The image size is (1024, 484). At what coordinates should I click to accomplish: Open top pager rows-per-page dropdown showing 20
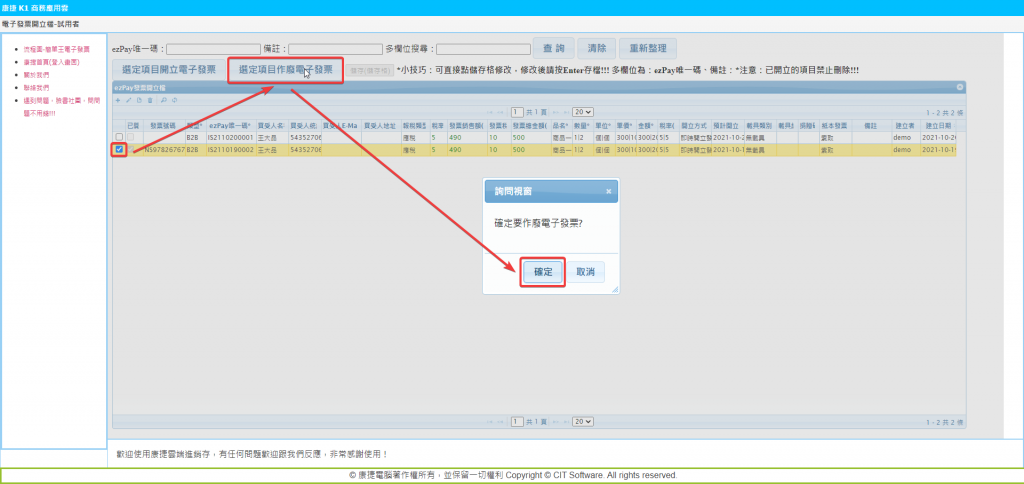pos(583,112)
